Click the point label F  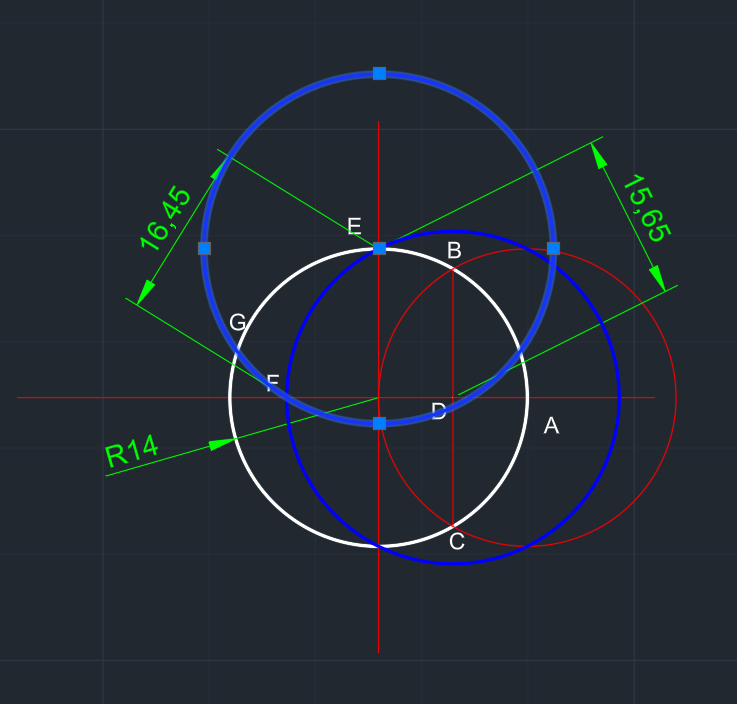click(273, 383)
